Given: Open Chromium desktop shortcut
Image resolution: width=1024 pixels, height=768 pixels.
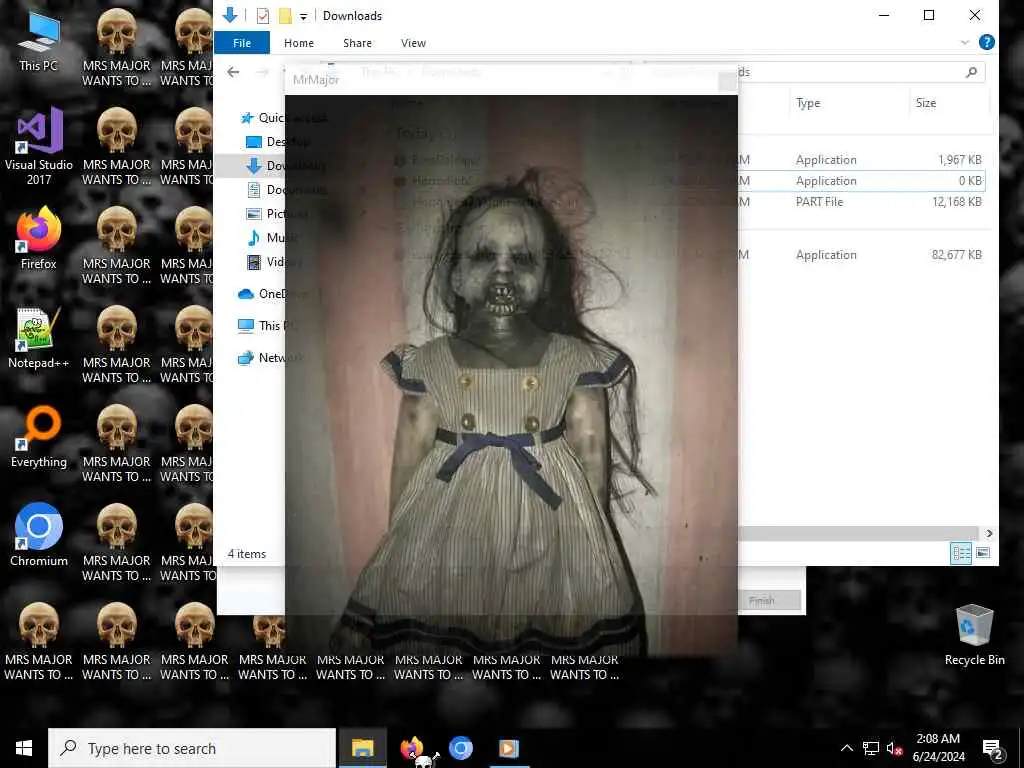Looking at the screenshot, I should coord(39,535).
